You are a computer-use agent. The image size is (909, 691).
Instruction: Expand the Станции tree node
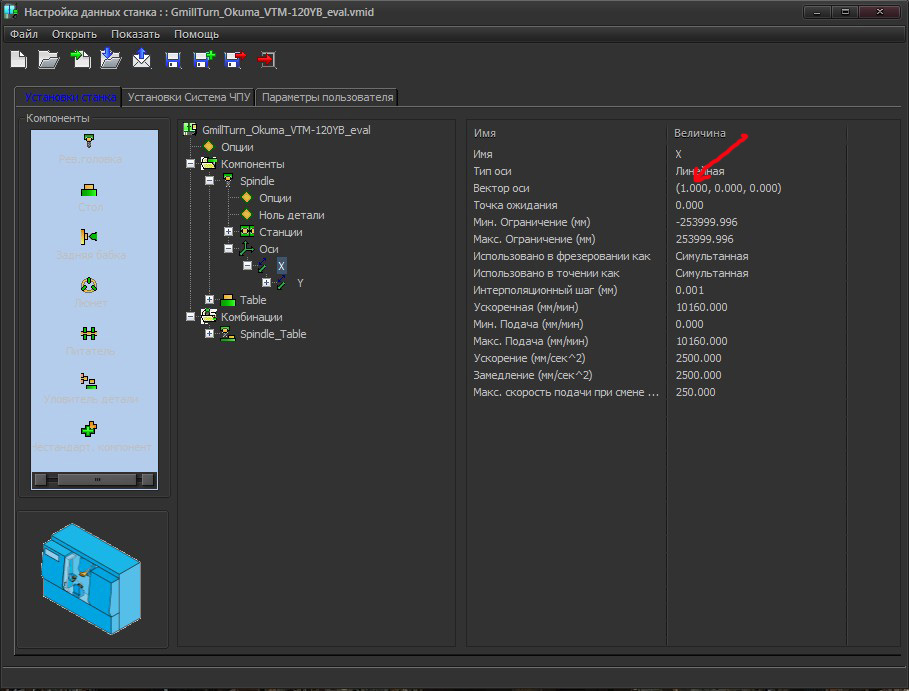point(229,232)
